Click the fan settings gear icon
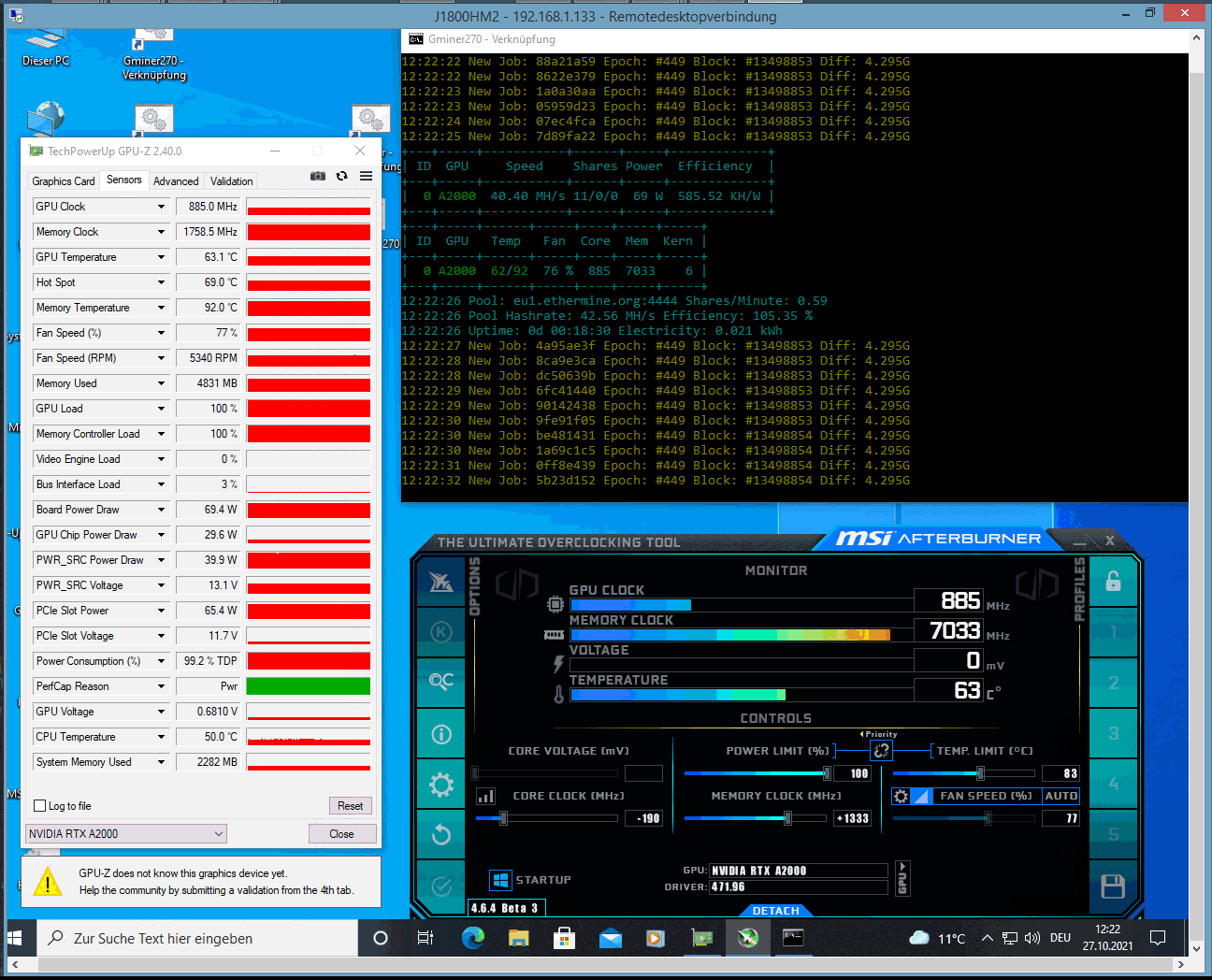1212x980 pixels. point(901,796)
